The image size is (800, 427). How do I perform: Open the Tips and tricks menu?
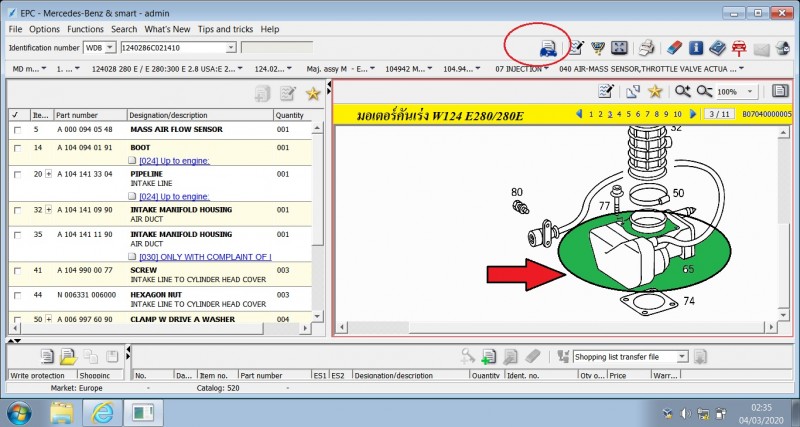click(x=226, y=29)
